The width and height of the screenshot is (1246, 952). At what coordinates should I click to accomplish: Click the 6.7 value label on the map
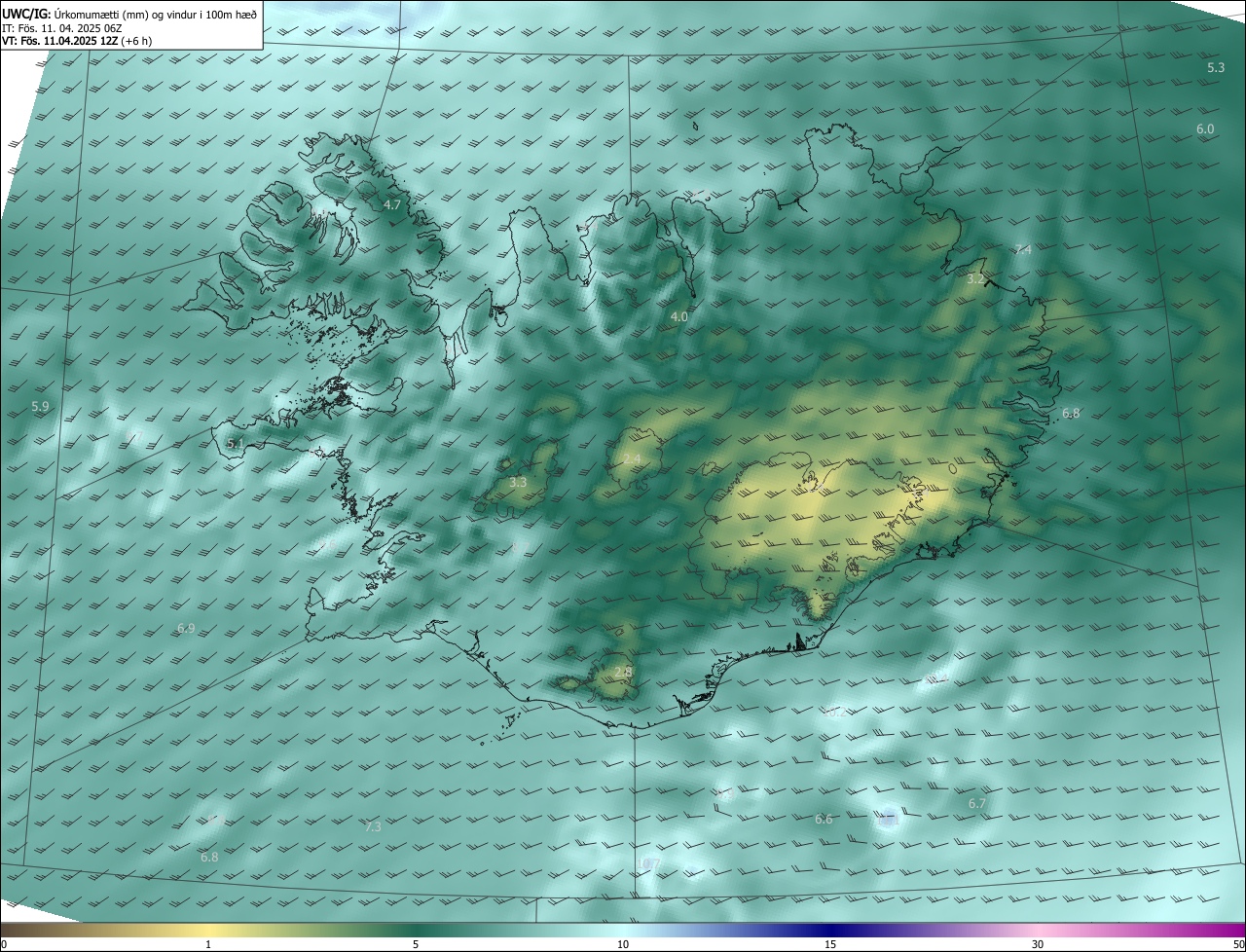click(x=977, y=803)
